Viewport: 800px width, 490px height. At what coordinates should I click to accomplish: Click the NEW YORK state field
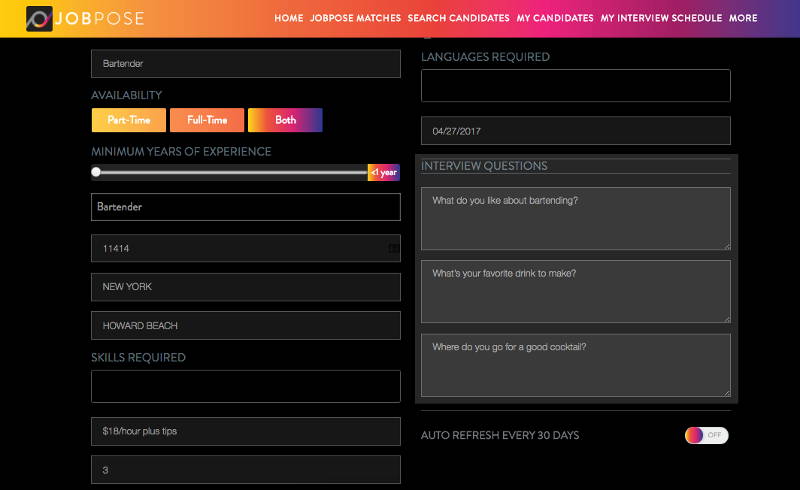246,287
